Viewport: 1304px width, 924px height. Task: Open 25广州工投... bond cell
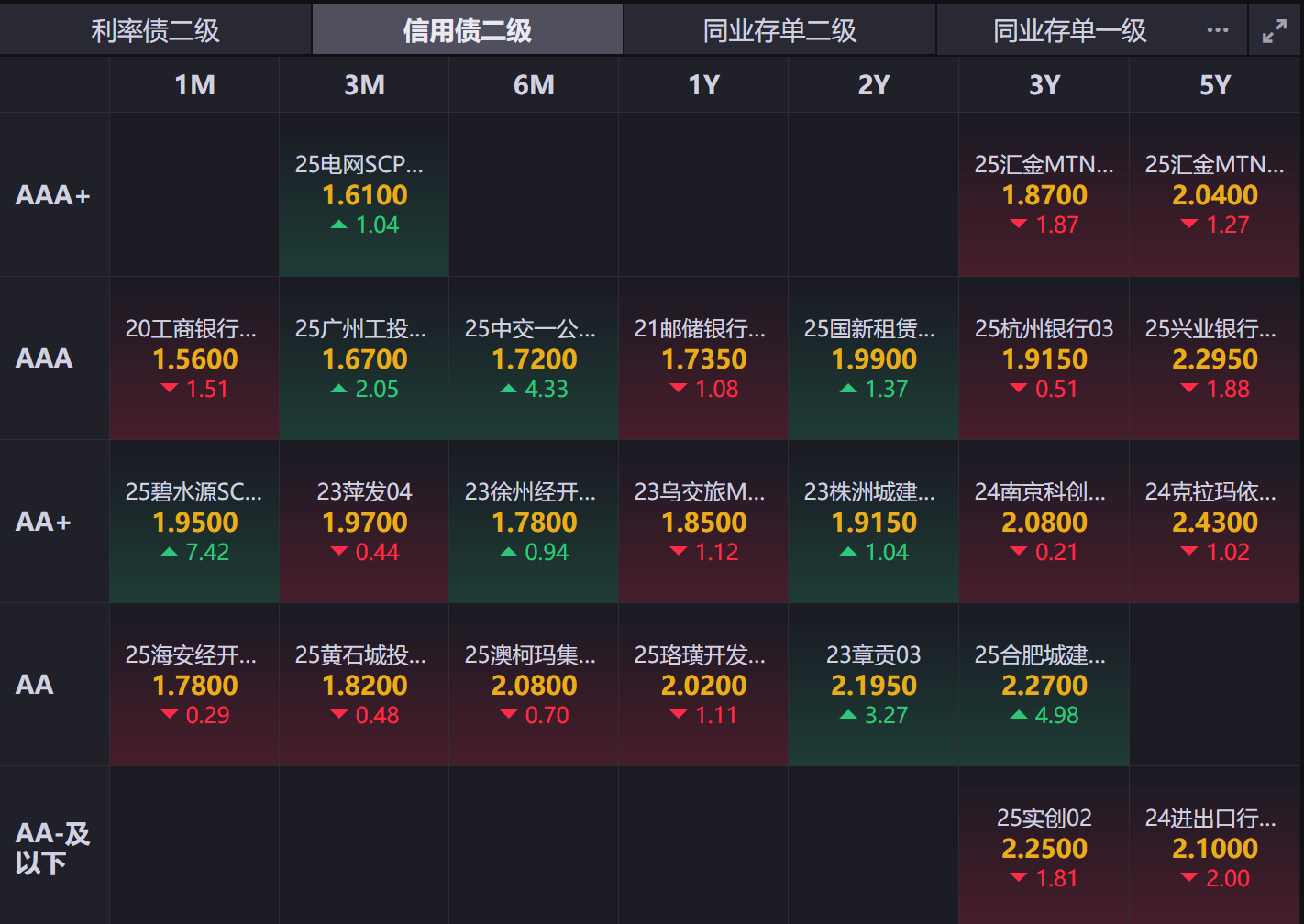[364, 358]
